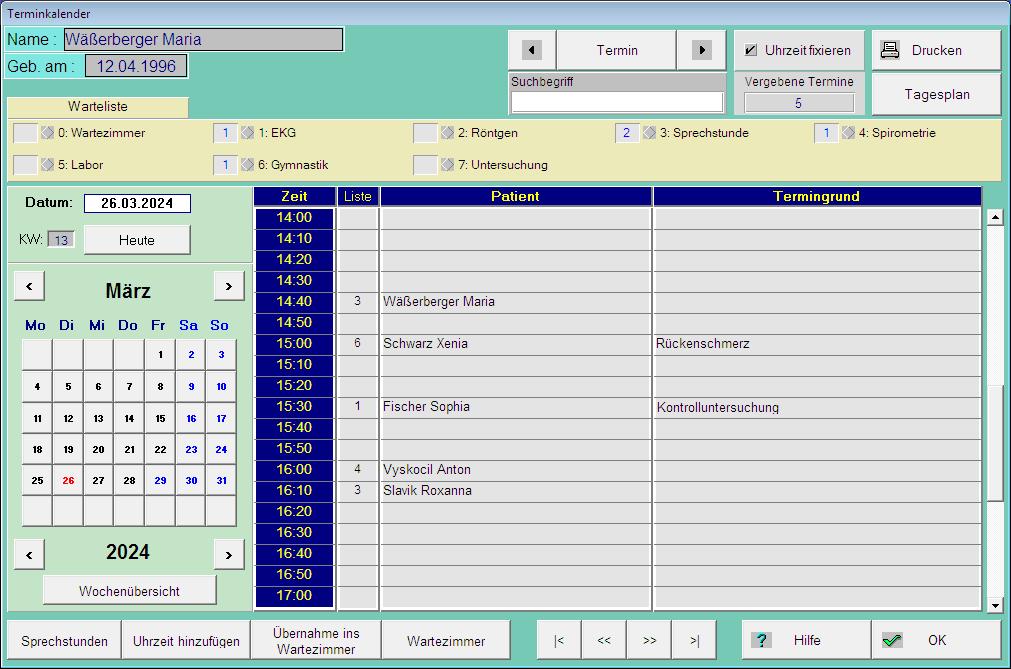Screen dimensions: 1011x669
Task: Click diamond icon beside 6: Gymnastik
Action: tap(248, 165)
